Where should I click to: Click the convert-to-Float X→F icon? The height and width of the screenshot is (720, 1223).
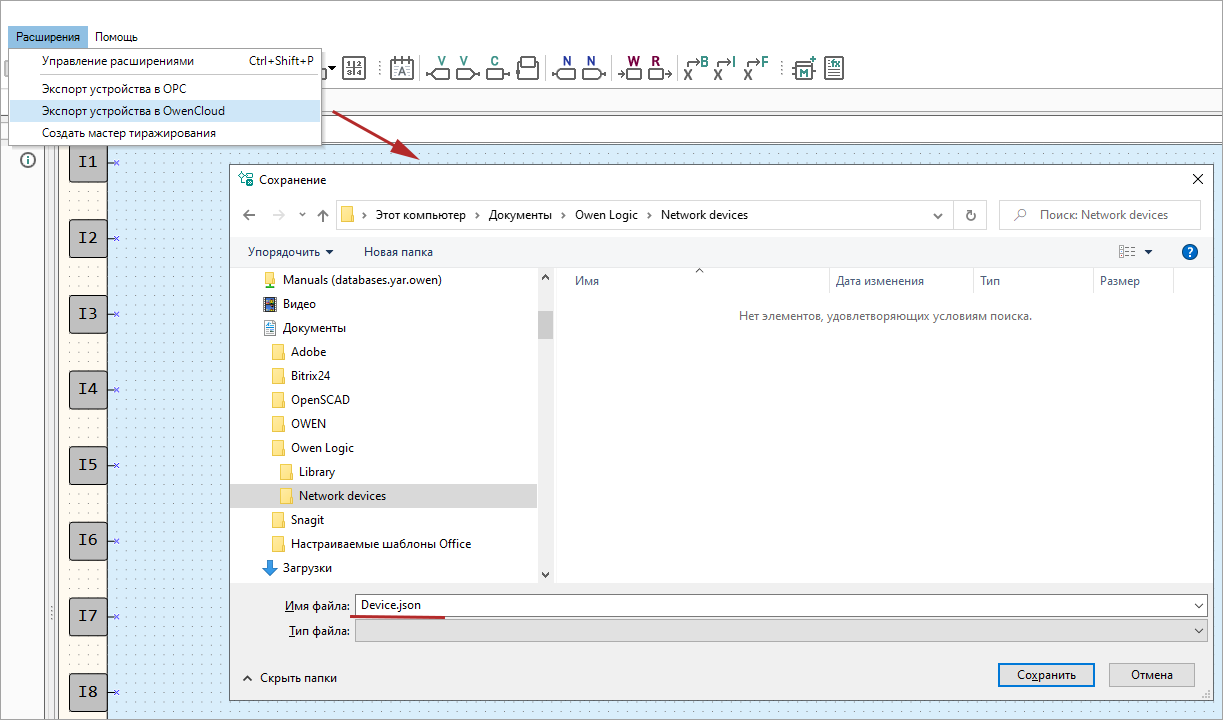(756, 68)
